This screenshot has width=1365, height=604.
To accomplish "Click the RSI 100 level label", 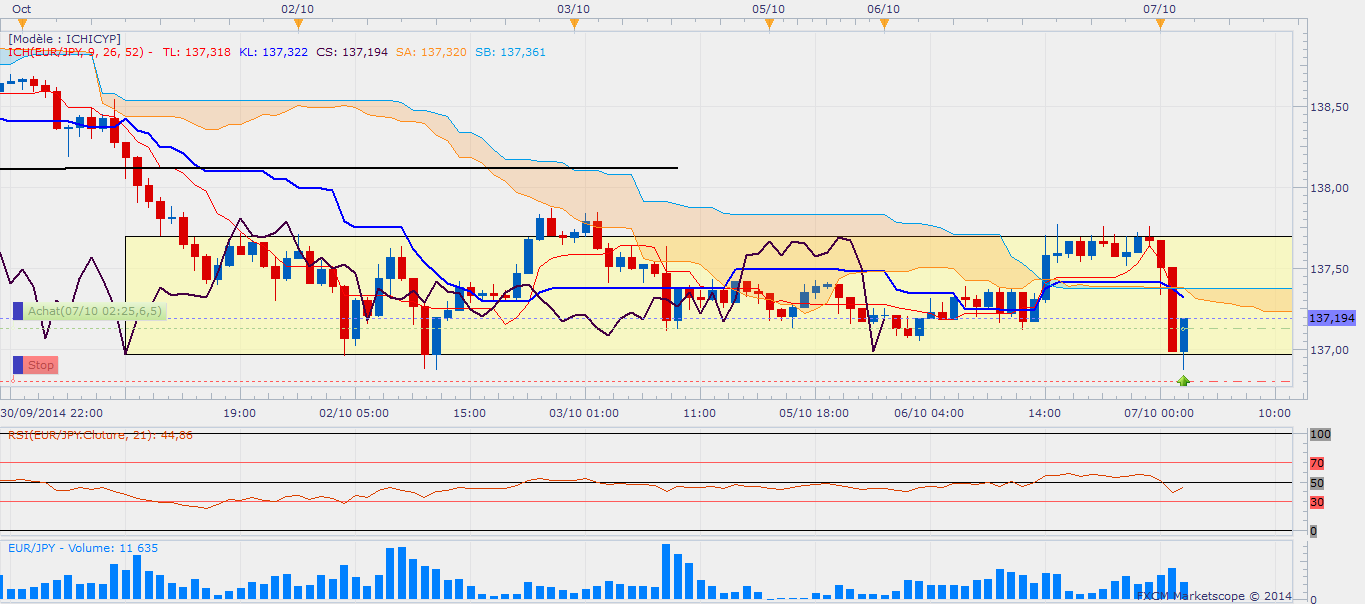I will point(1320,435).
